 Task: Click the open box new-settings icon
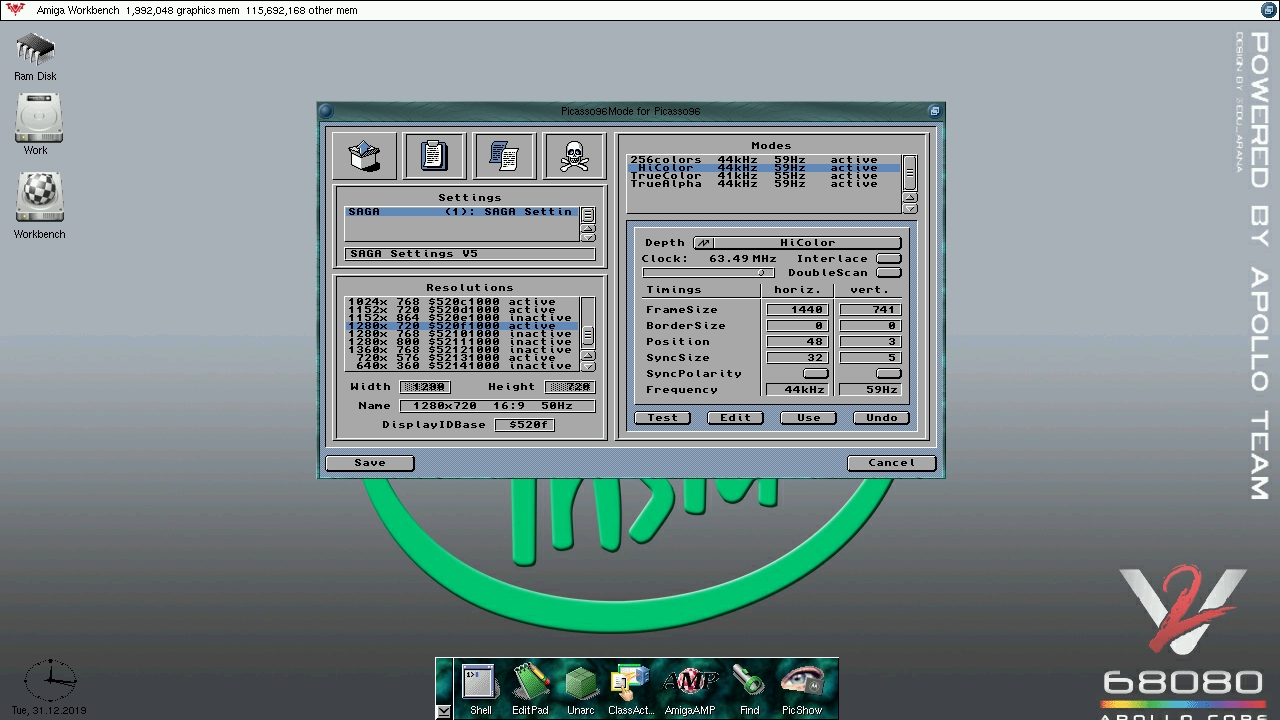(365, 156)
